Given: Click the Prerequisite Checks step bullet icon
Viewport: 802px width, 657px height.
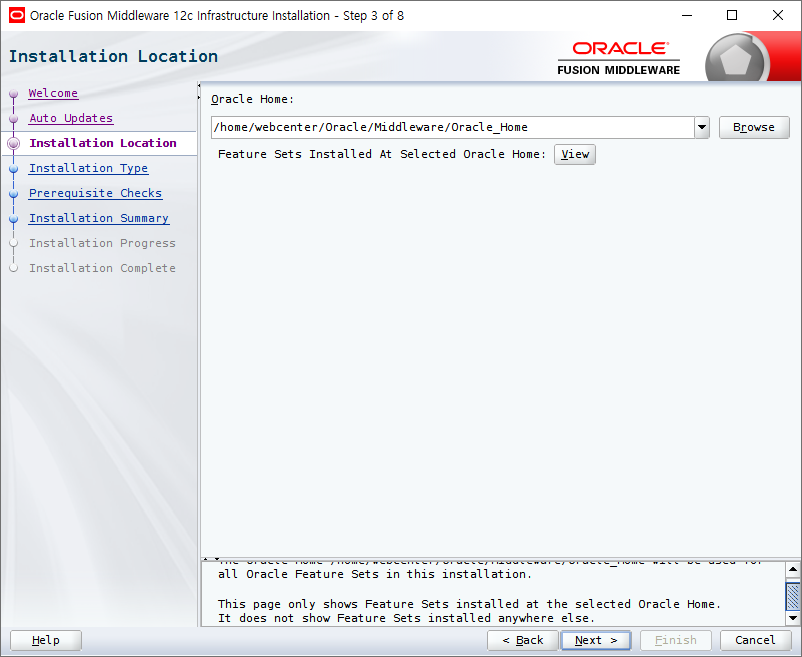Looking at the screenshot, I should 14,194.
